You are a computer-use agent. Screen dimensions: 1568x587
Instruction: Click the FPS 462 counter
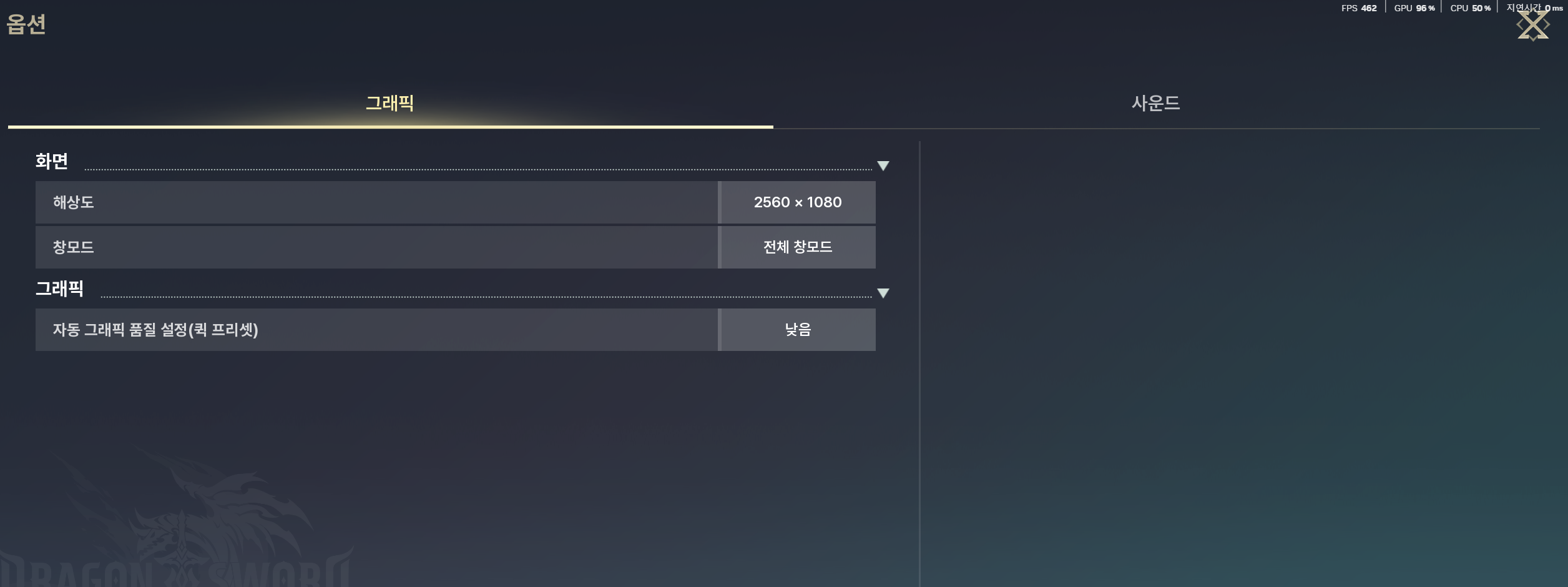click(x=1359, y=8)
